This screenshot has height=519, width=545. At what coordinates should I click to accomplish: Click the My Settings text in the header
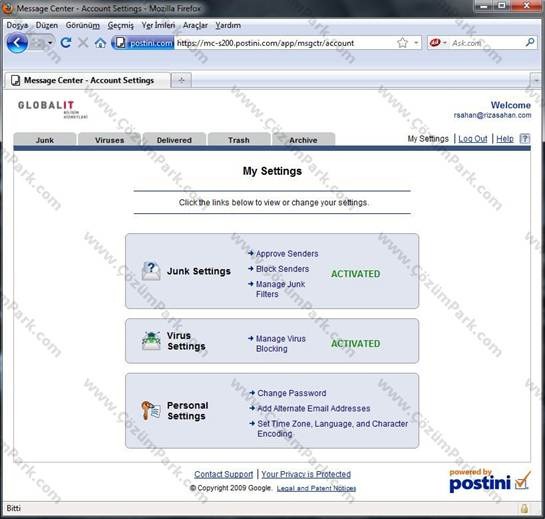(x=428, y=139)
